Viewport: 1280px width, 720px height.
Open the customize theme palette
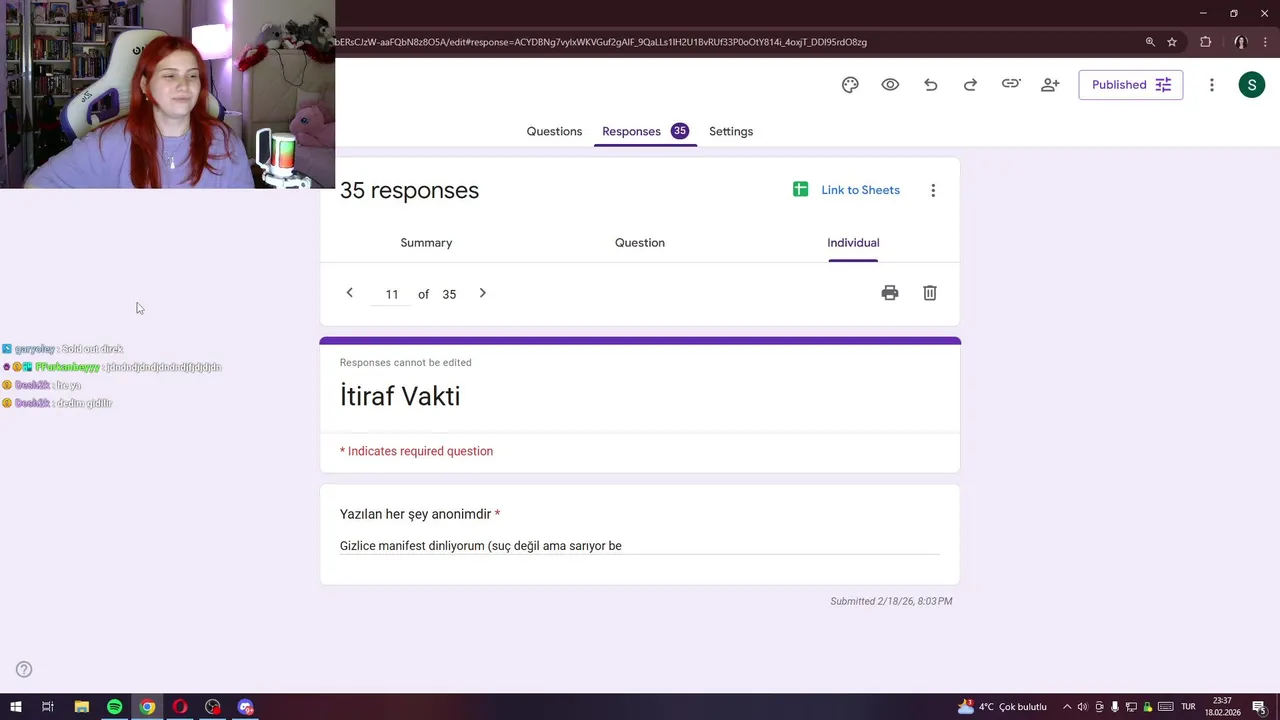pyautogui.click(x=850, y=85)
